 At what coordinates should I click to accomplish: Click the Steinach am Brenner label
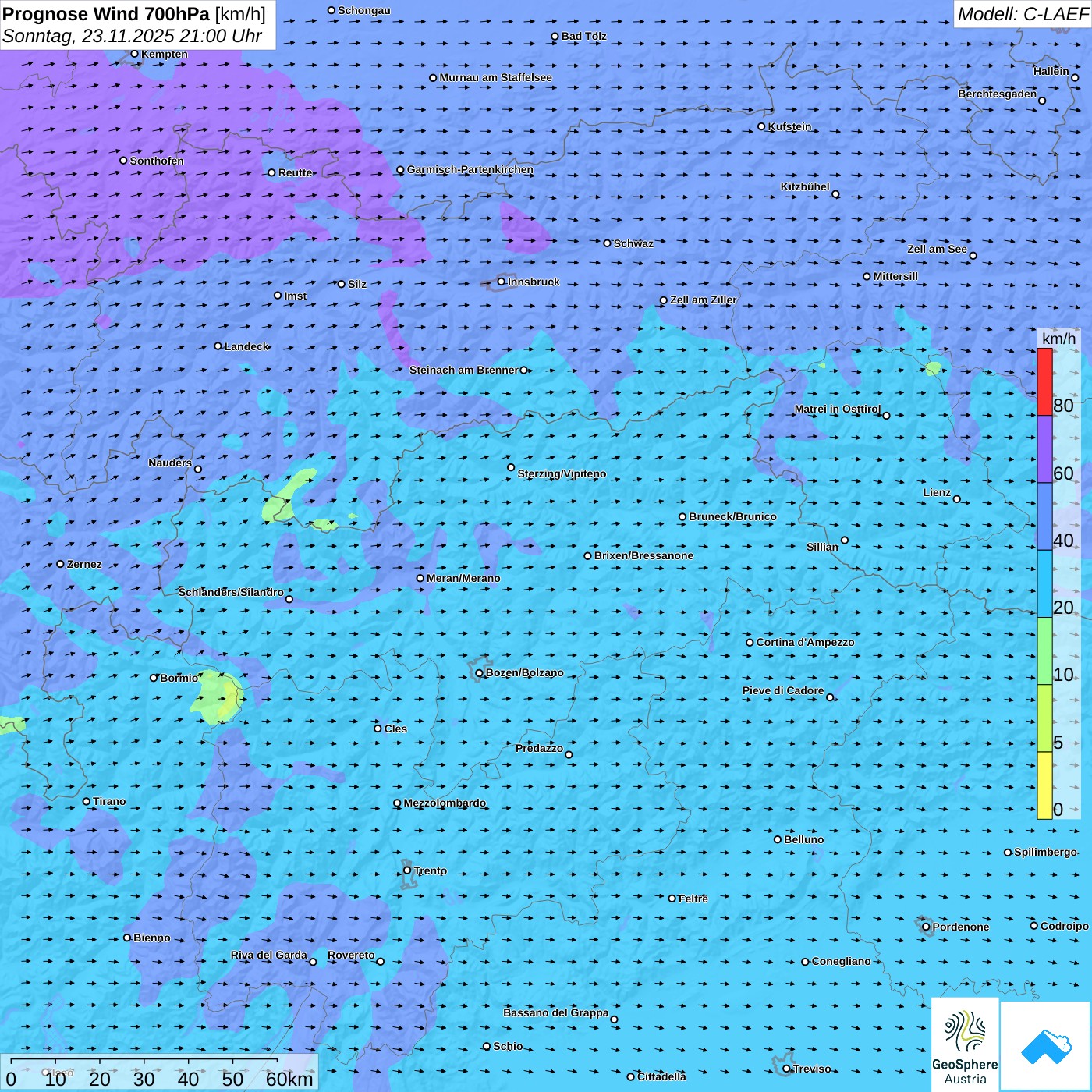click(463, 370)
